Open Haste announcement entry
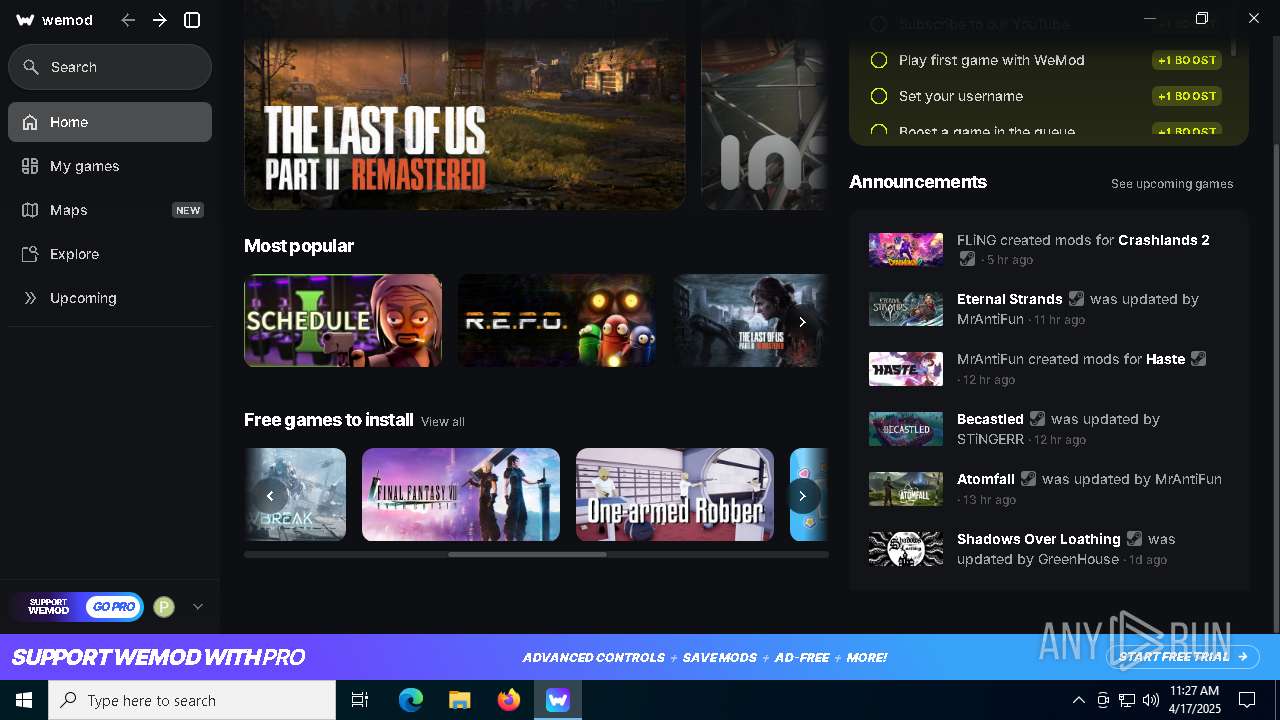The height and width of the screenshot is (720, 1280). tap(1049, 369)
